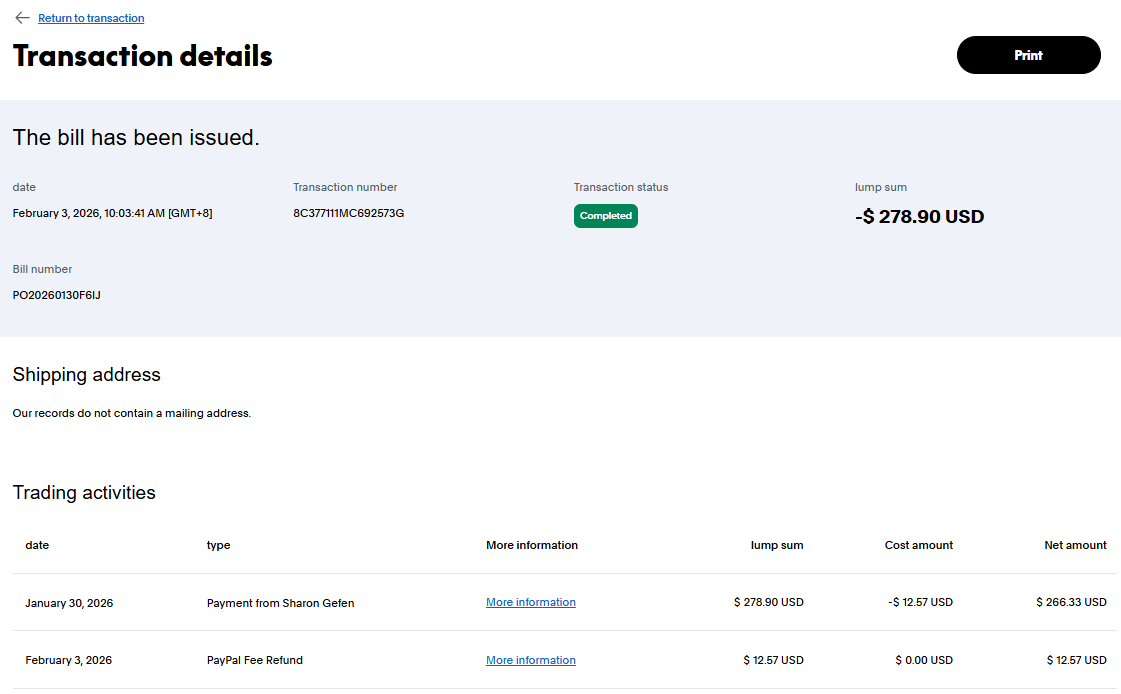The width and height of the screenshot is (1121, 694).
Task: Click the back arrow icon
Action: (22, 18)
